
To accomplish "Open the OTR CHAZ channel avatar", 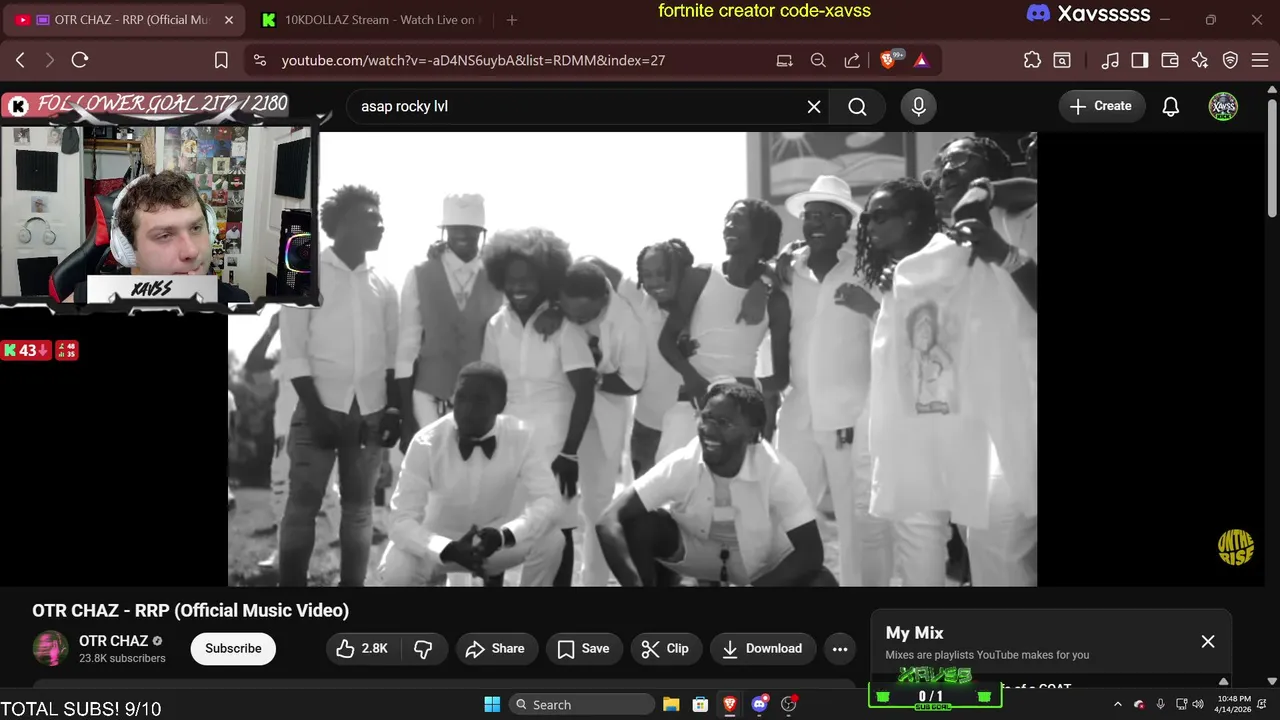I will pos(50,648).
